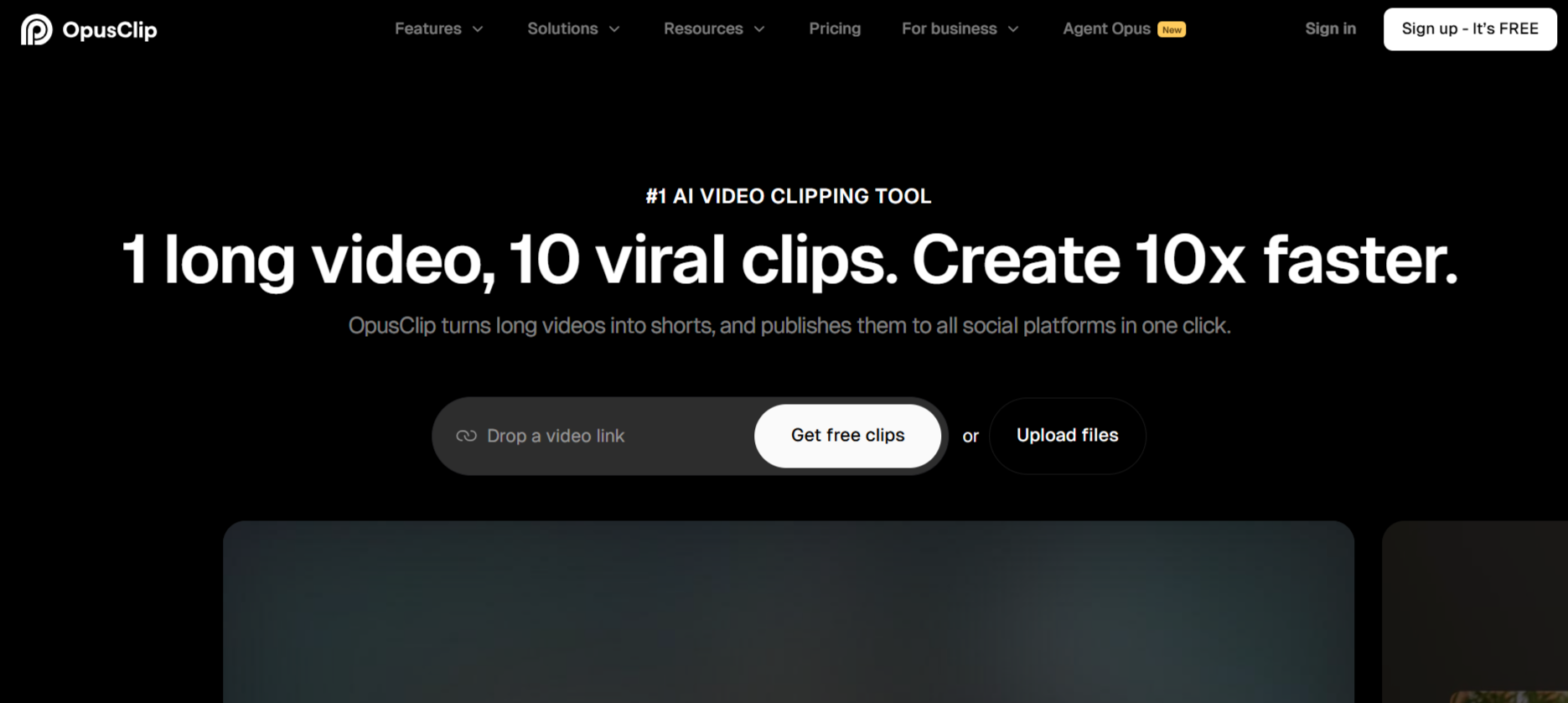Open the Agent Opus page
The height and width of the screenshot is (703, 1568).
1106,28
